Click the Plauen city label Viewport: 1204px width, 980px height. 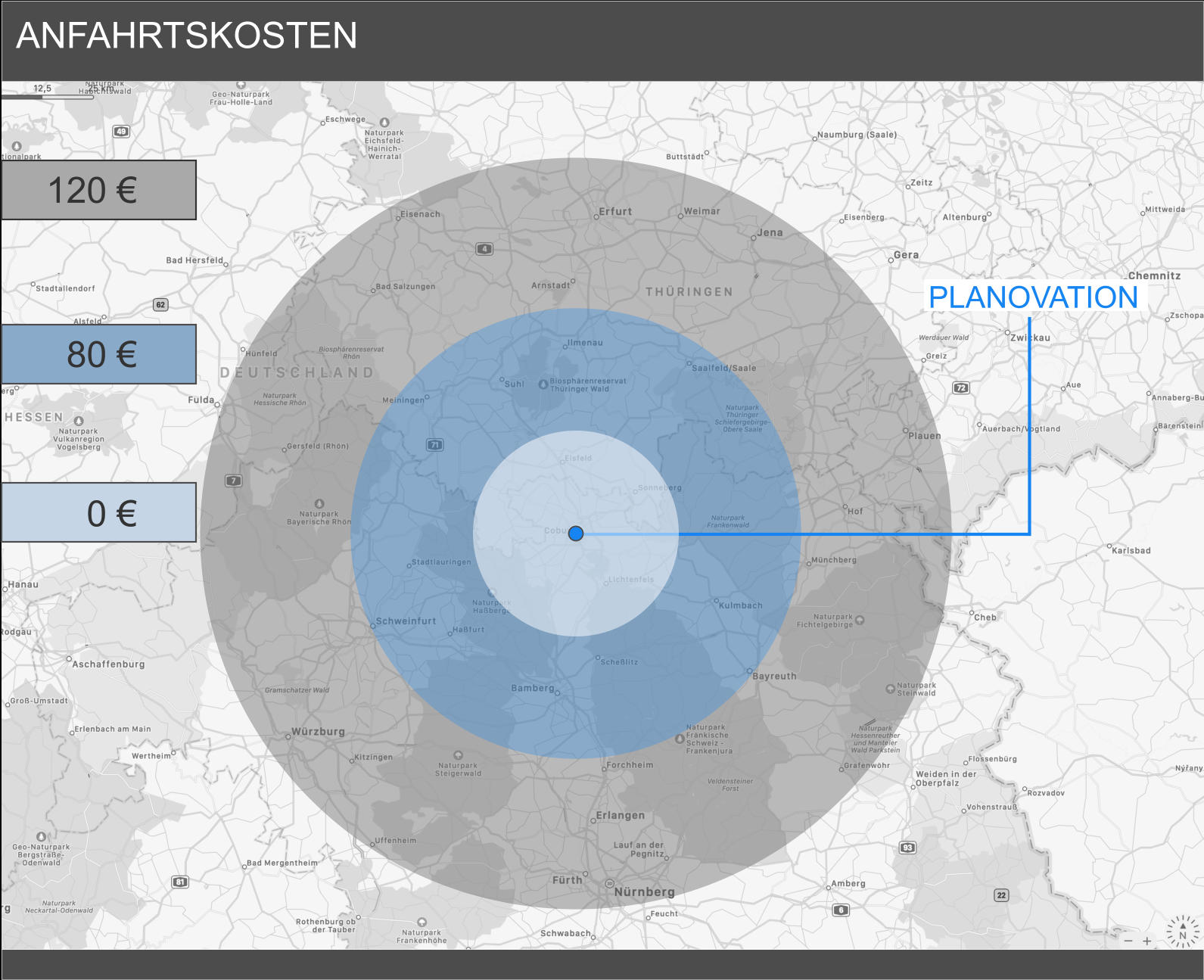coord(925,436)
